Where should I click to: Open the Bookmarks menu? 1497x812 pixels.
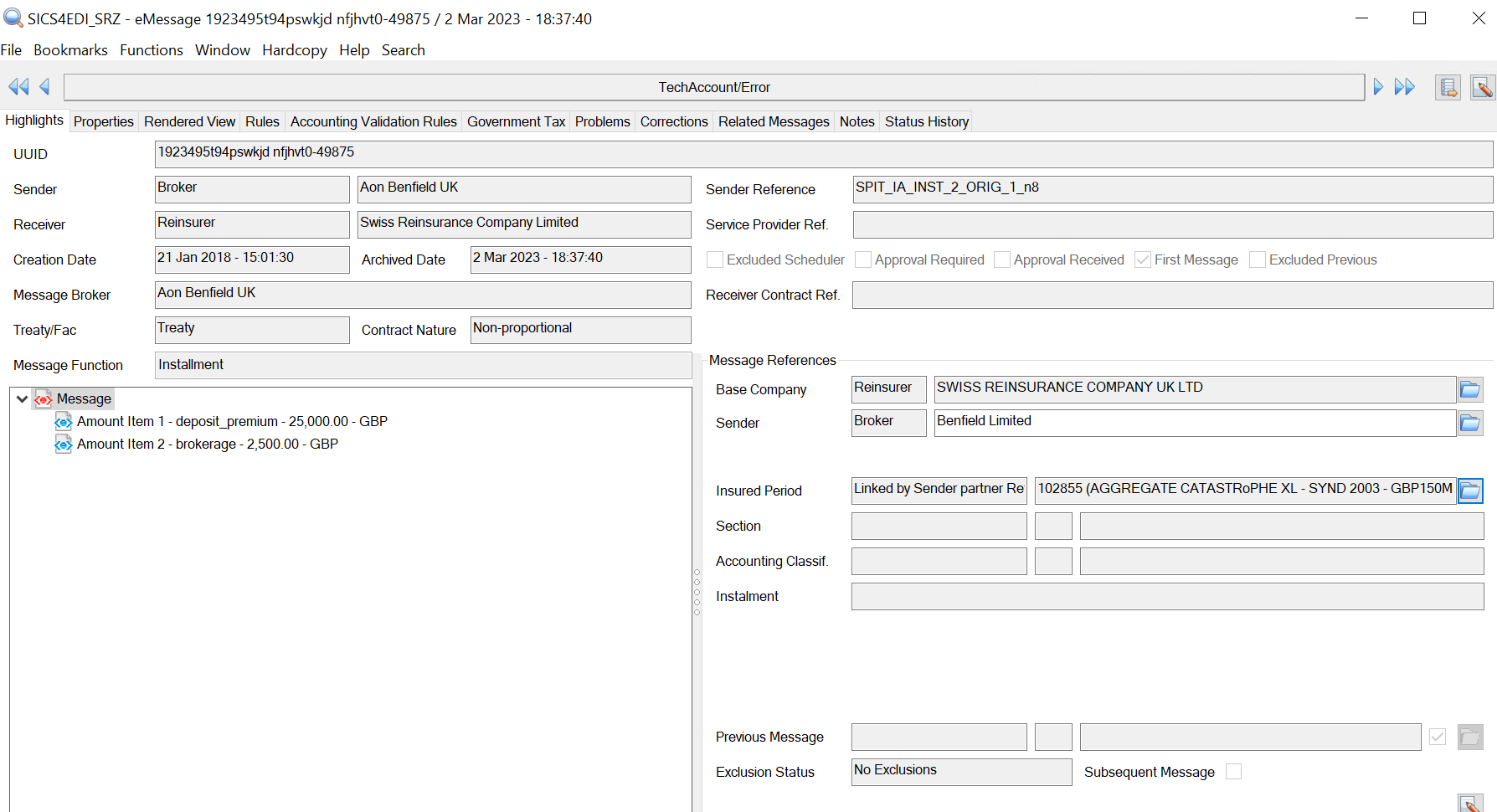70,50
